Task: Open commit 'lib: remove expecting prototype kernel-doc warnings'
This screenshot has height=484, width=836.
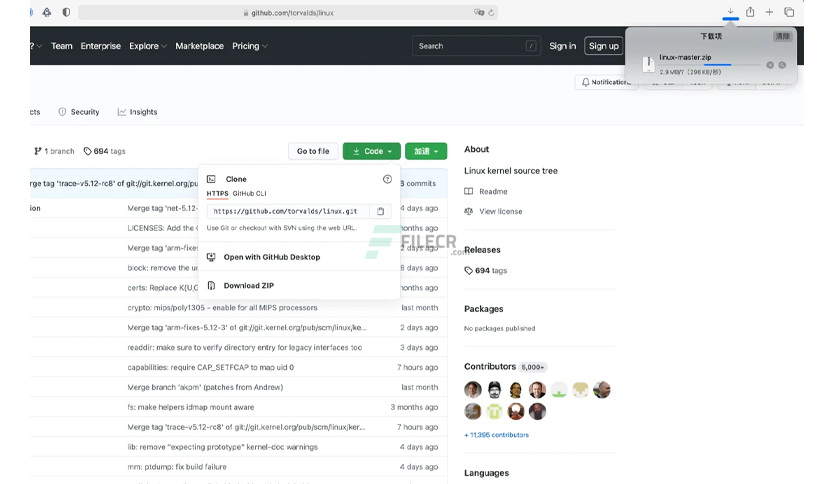Action: (x=222, y=447)
